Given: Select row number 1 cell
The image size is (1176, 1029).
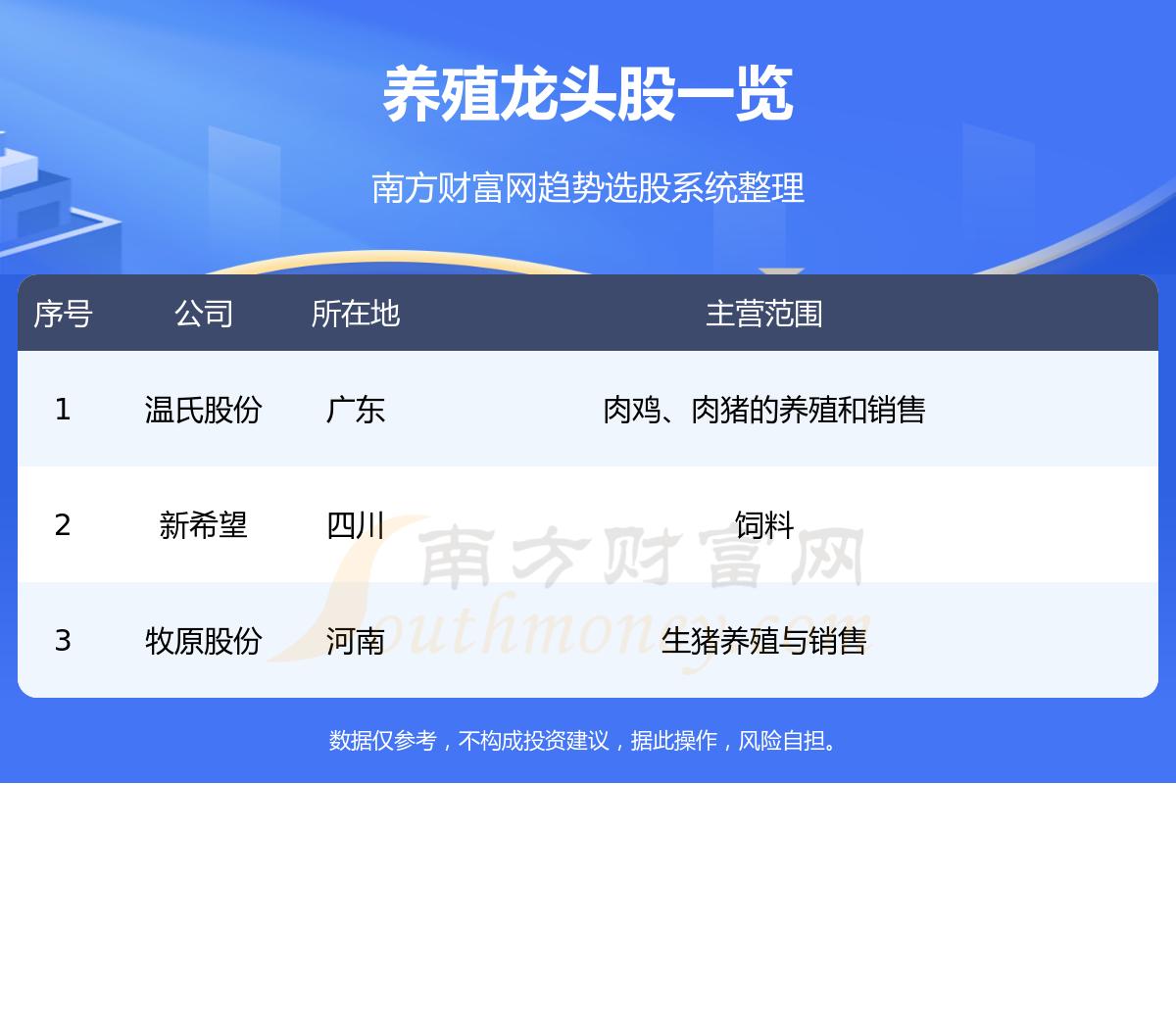Looking at the screenshot, I should (x=63, y=409).
